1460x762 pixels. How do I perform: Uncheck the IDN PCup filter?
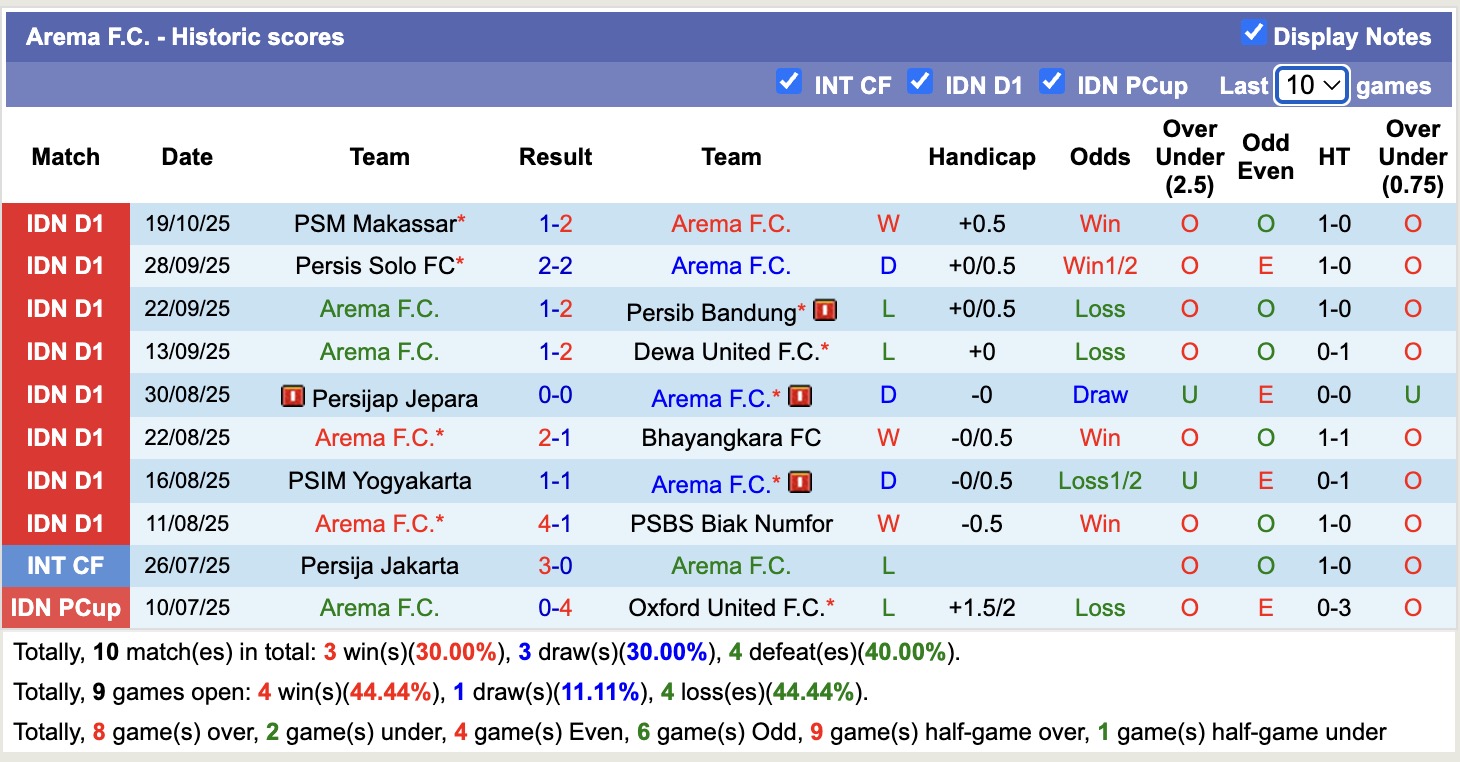[x=1053, y=83]
